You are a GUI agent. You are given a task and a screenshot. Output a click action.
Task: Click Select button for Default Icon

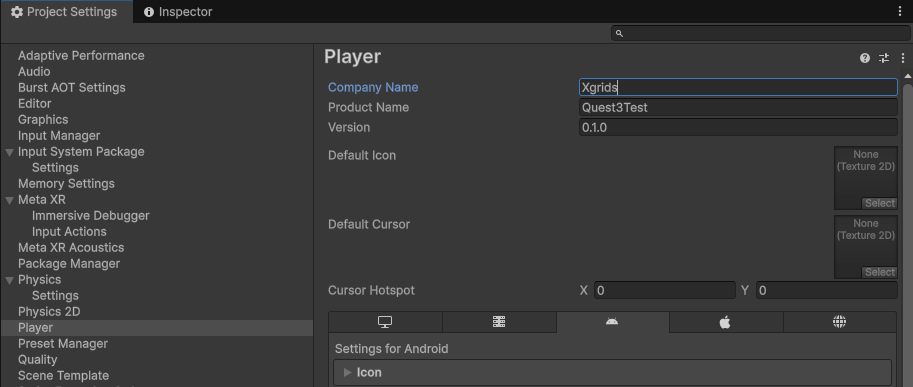[x=879, y=203]
